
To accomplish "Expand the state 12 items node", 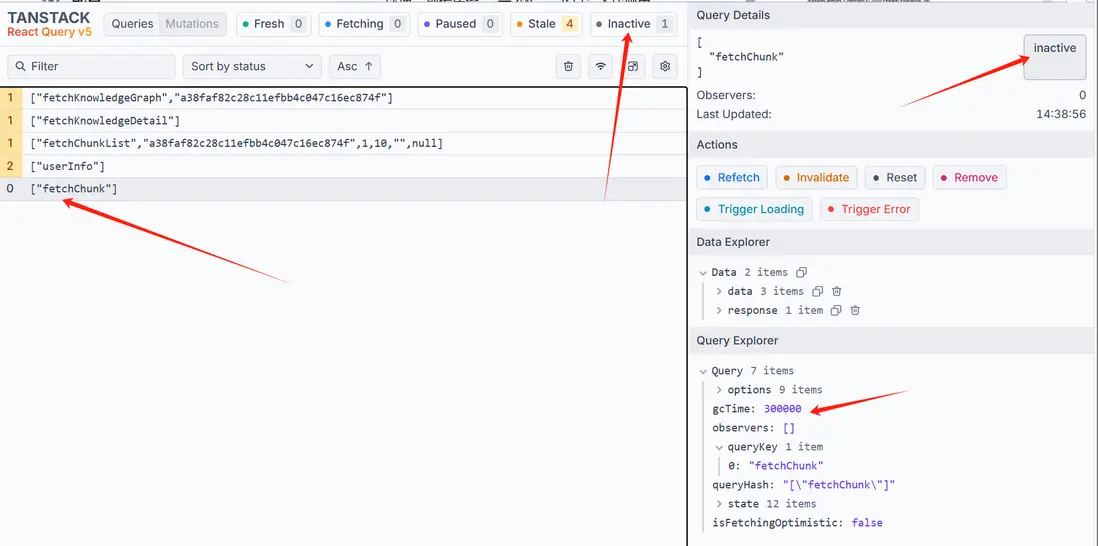I will [x=719, y=504].
